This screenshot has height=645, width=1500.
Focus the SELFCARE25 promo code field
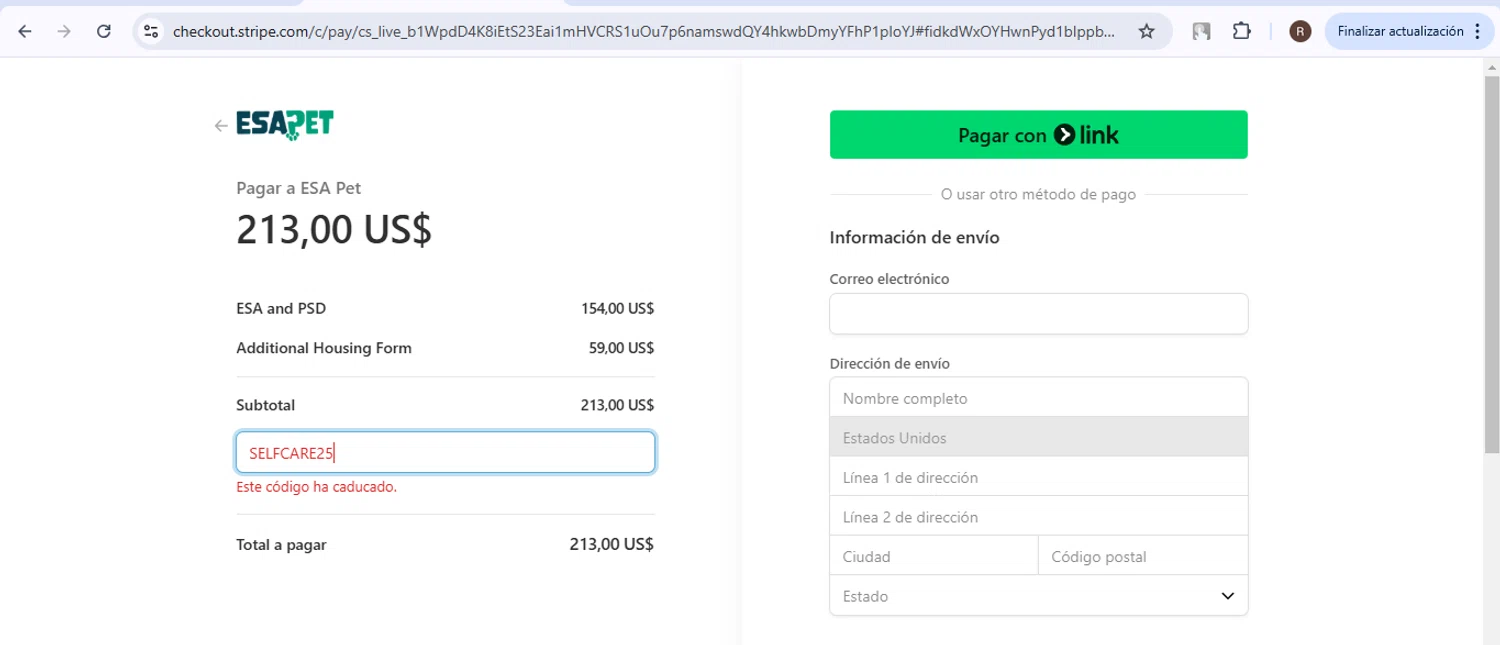point(445,453)
